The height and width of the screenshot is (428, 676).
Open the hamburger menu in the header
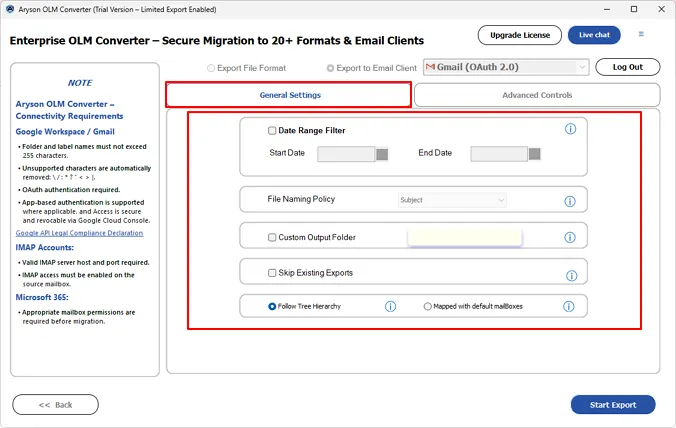(x=641, y=35)
